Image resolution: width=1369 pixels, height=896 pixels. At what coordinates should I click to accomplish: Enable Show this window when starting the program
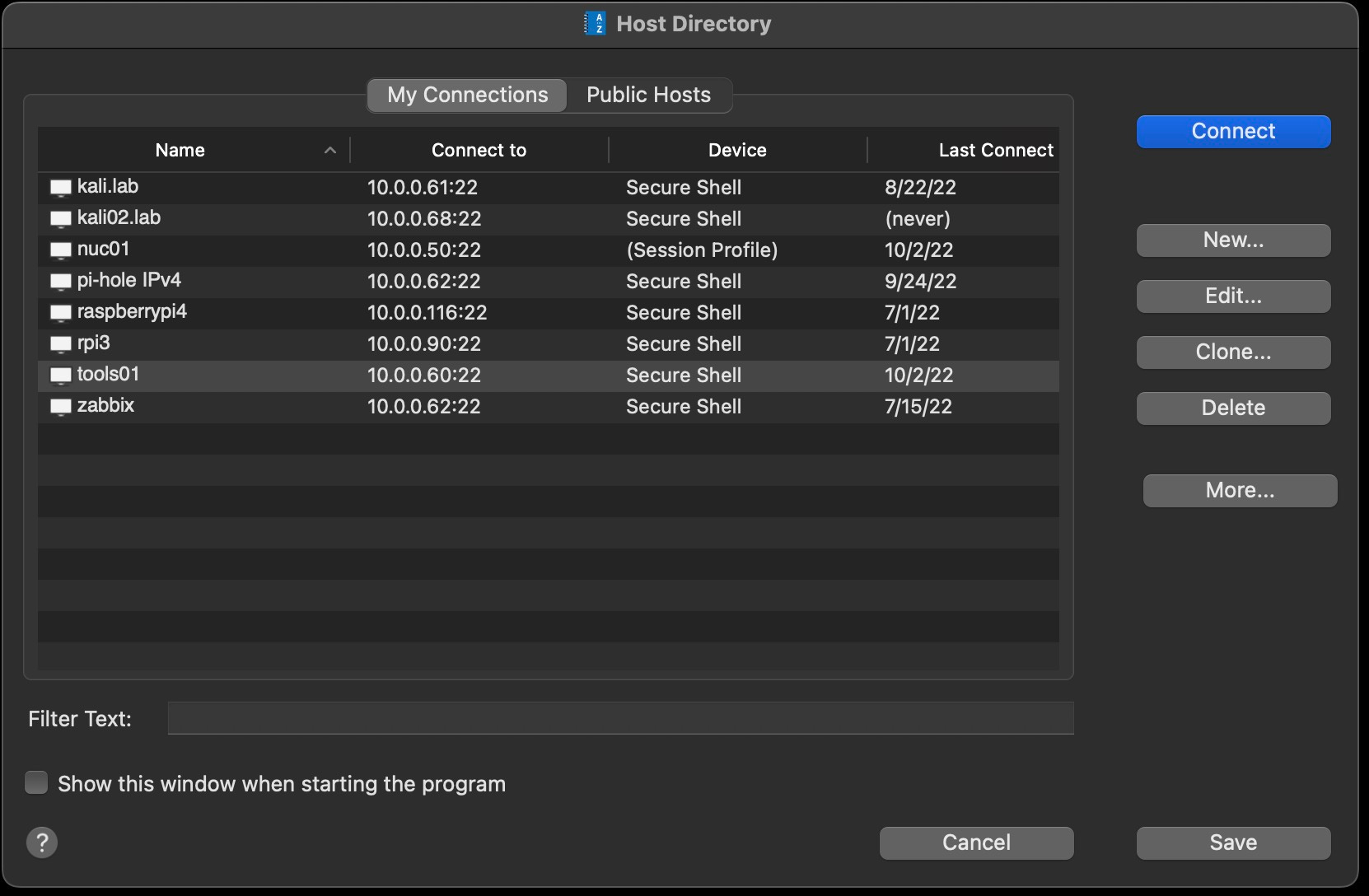tap(36, 782)
